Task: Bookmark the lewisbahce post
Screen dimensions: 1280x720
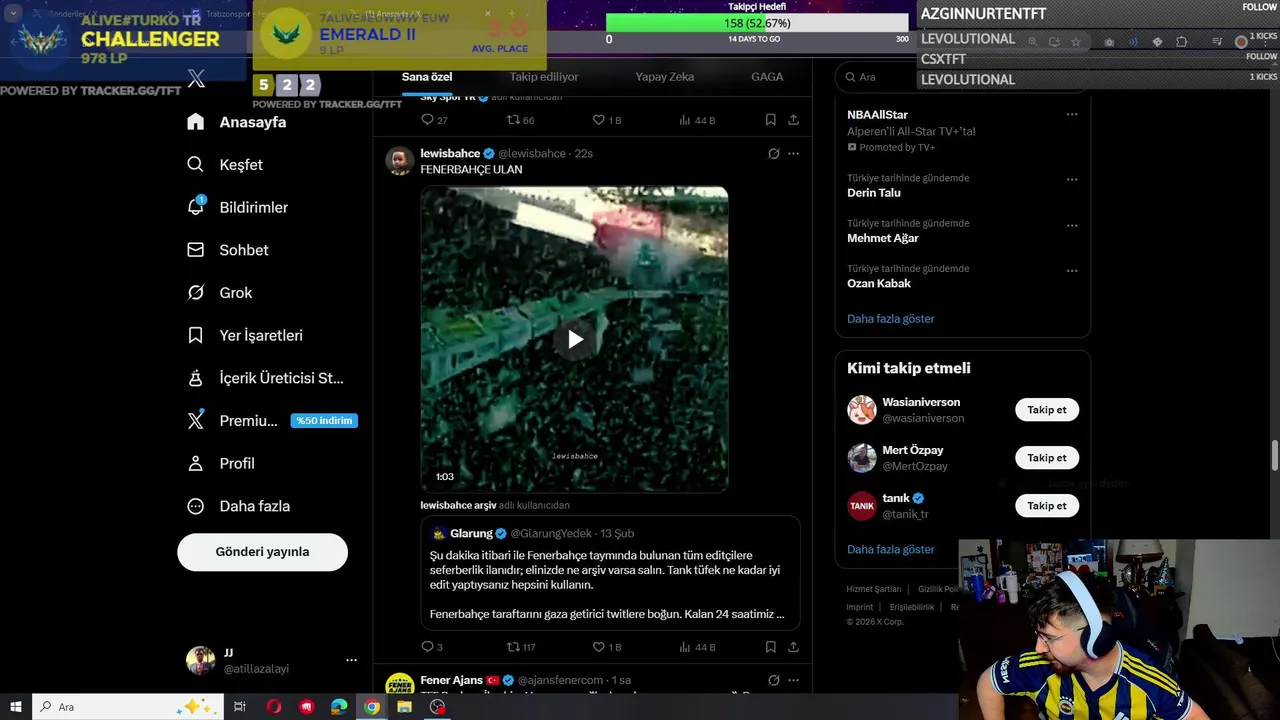Action: [x=770, y=647]
